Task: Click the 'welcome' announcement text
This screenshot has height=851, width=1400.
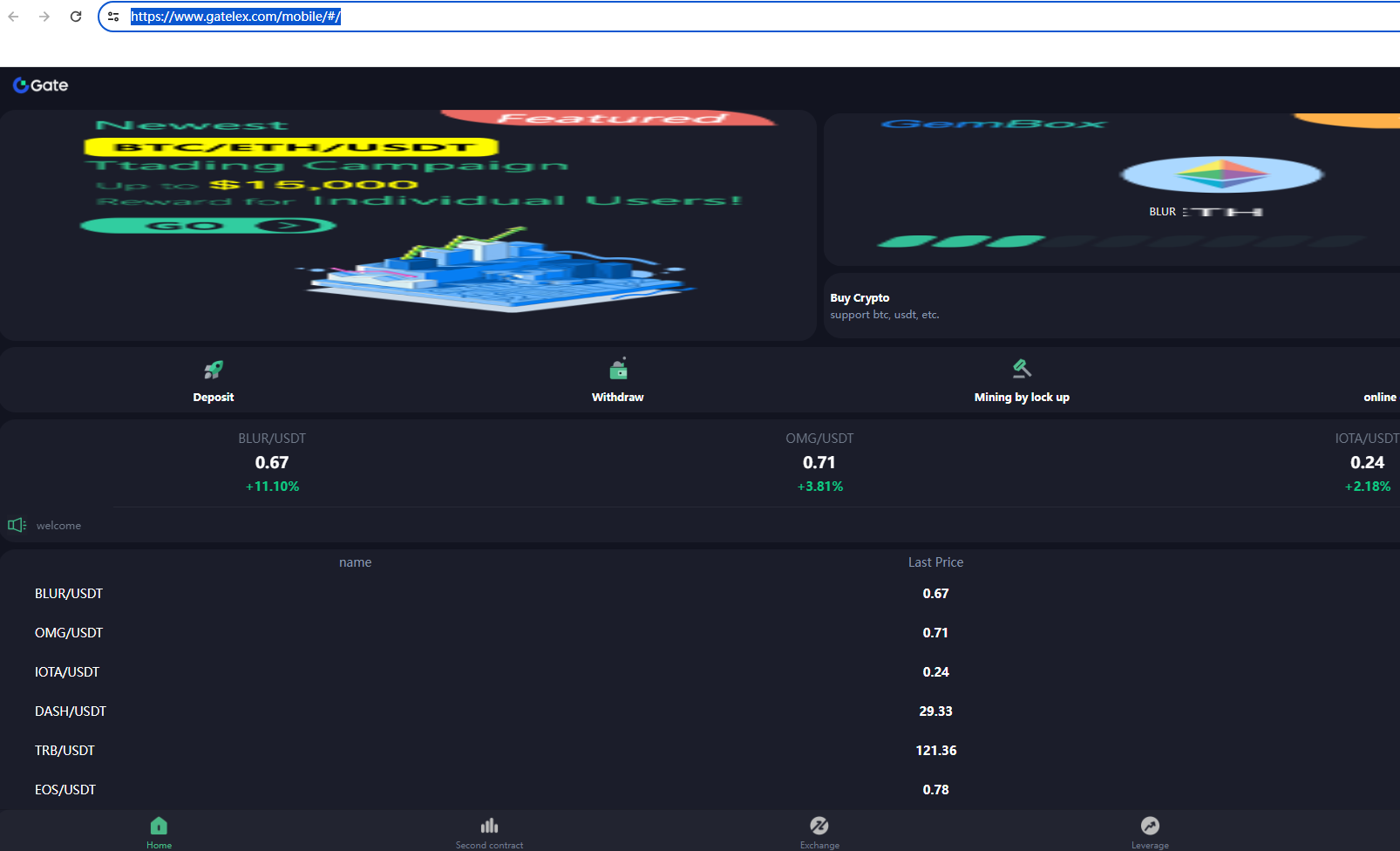Action: (x=58, y=526)
